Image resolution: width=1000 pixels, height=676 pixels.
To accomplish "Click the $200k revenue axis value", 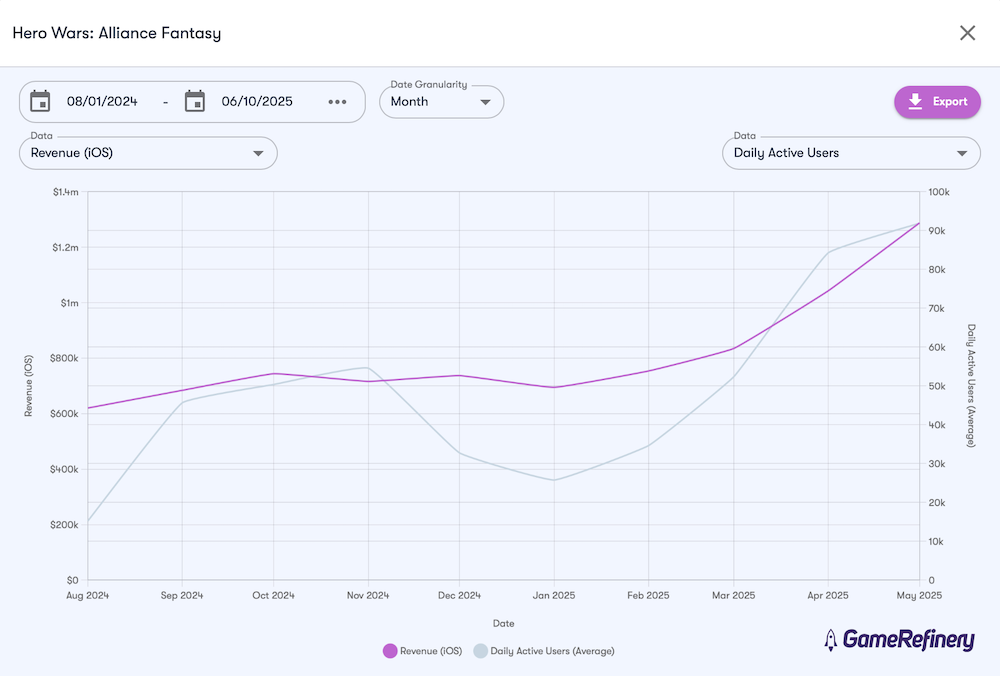I will click(x=64, y=525).
